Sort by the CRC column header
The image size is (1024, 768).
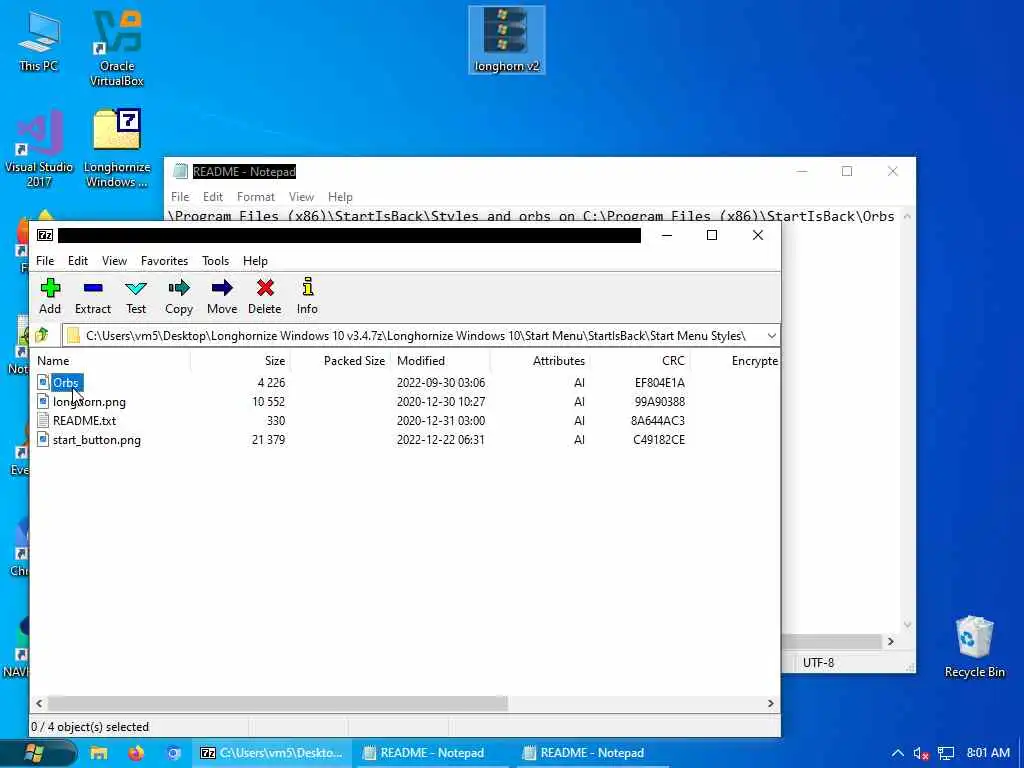(x=641, y=360)
